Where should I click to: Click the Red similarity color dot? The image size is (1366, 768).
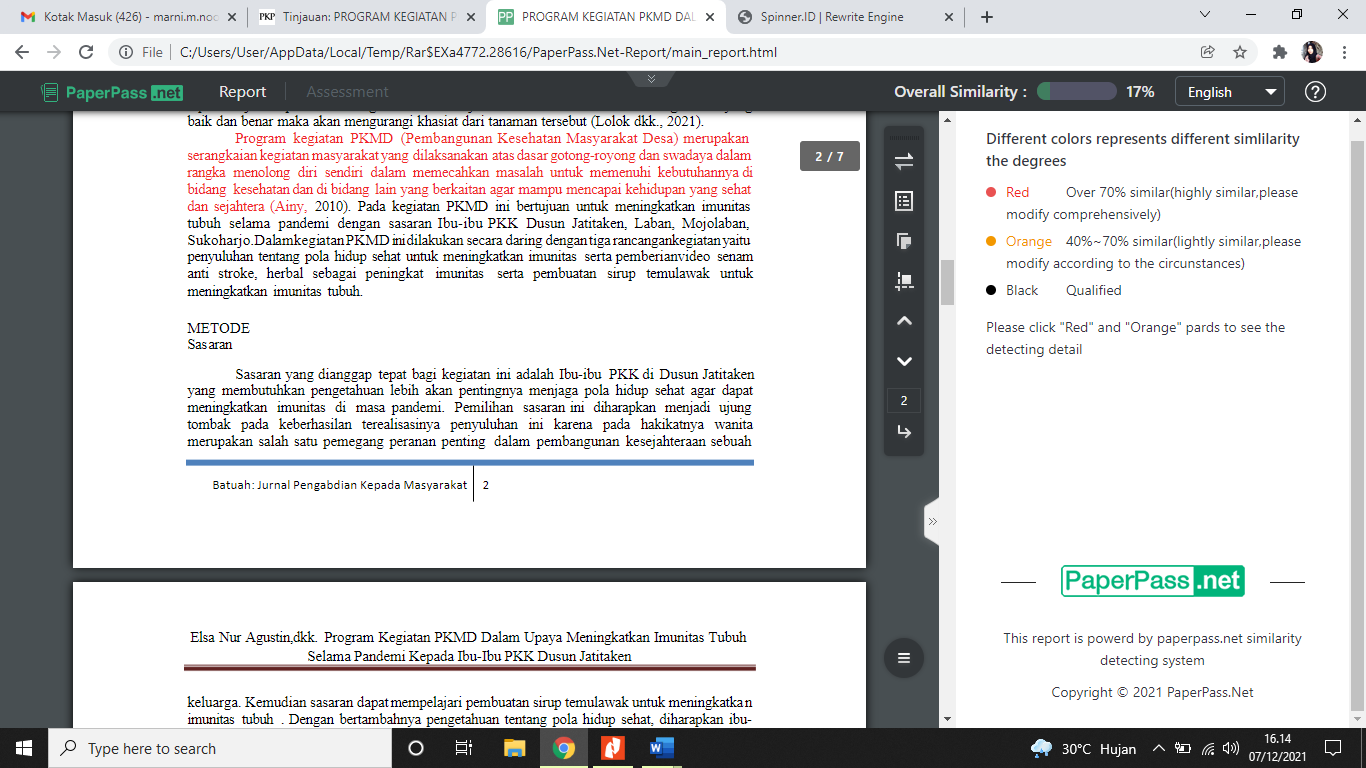(x=991, y=192)
